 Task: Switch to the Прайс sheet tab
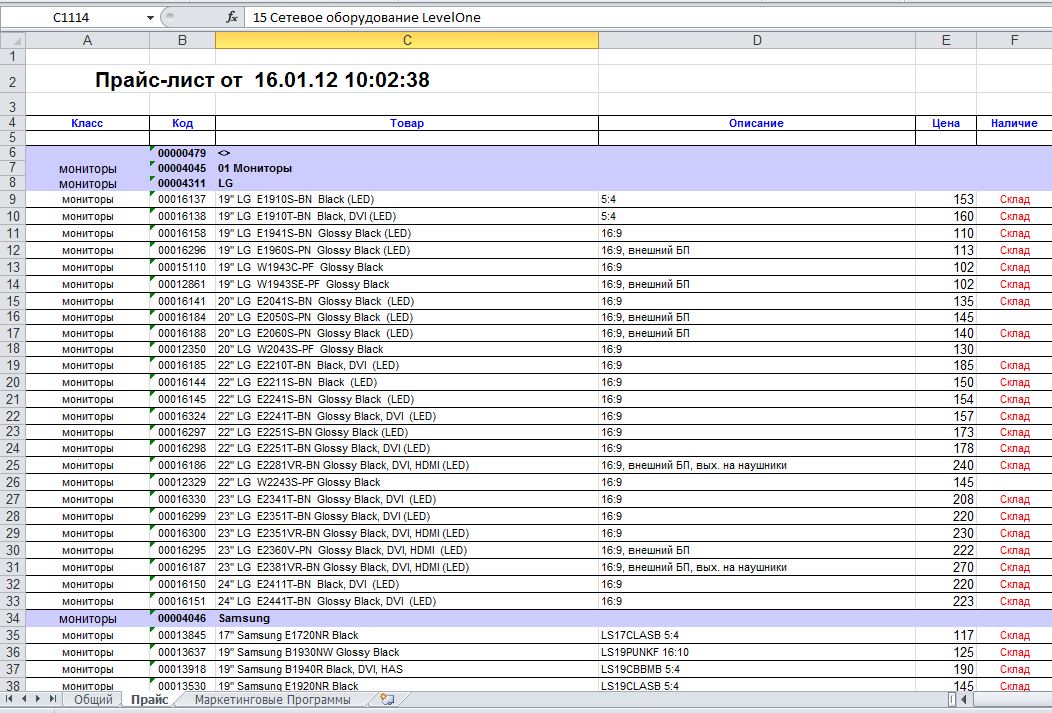point(150,700)
